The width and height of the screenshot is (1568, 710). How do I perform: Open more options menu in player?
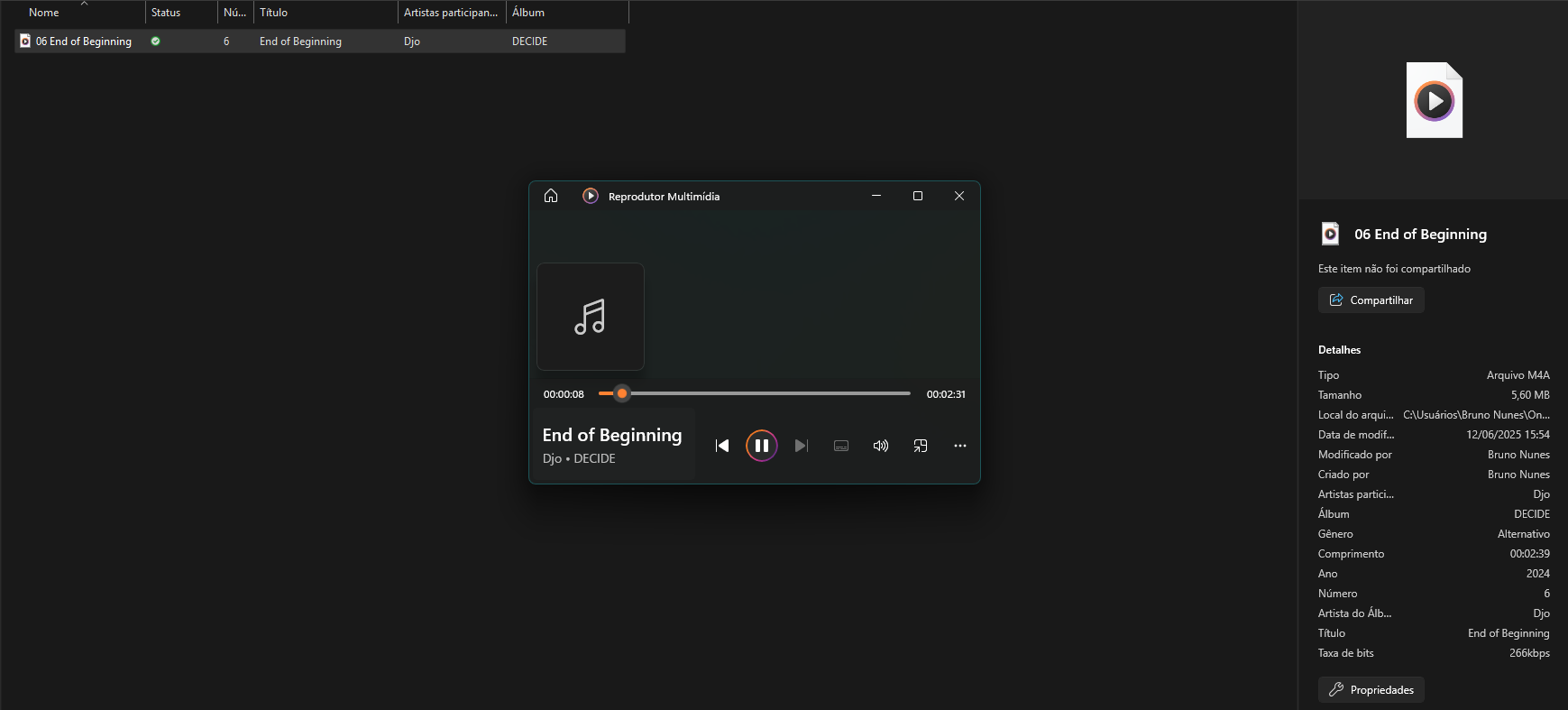(x=960, y=446)
